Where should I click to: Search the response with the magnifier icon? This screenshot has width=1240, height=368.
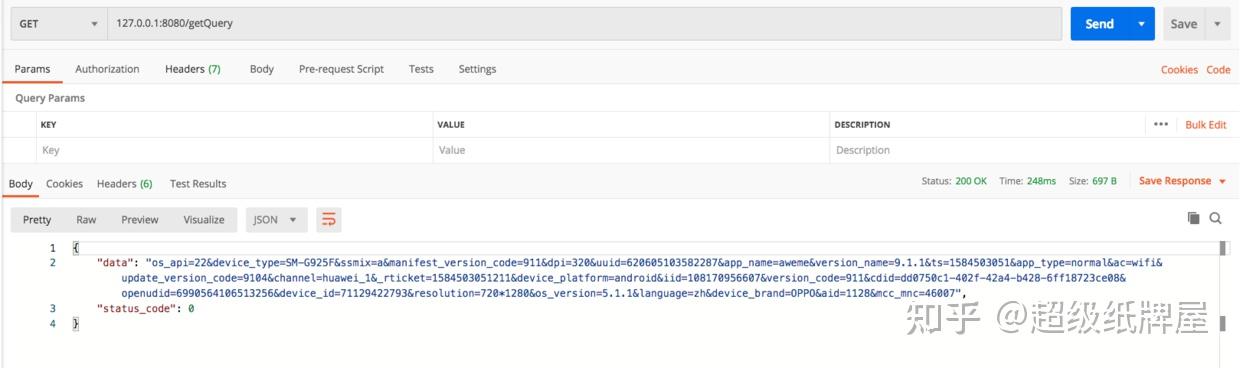pyautogui.click(x=1216, y=218)
